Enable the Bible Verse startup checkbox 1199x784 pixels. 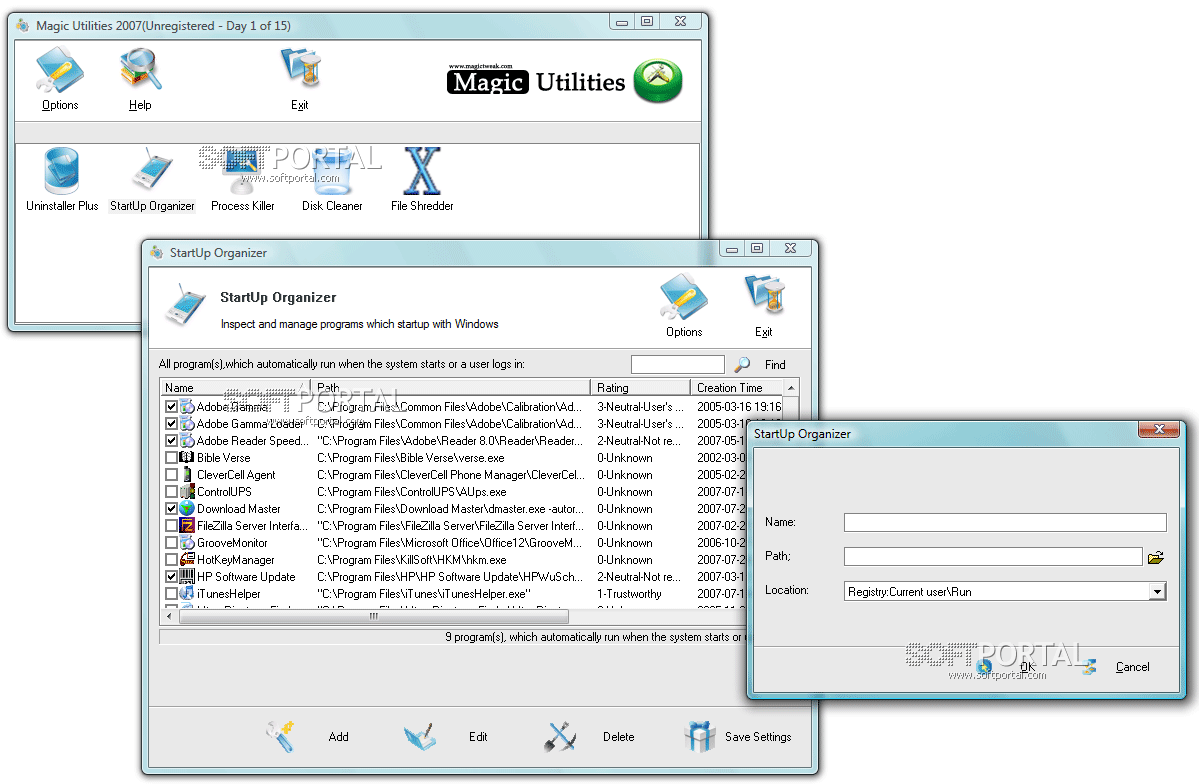pos(171,457)
